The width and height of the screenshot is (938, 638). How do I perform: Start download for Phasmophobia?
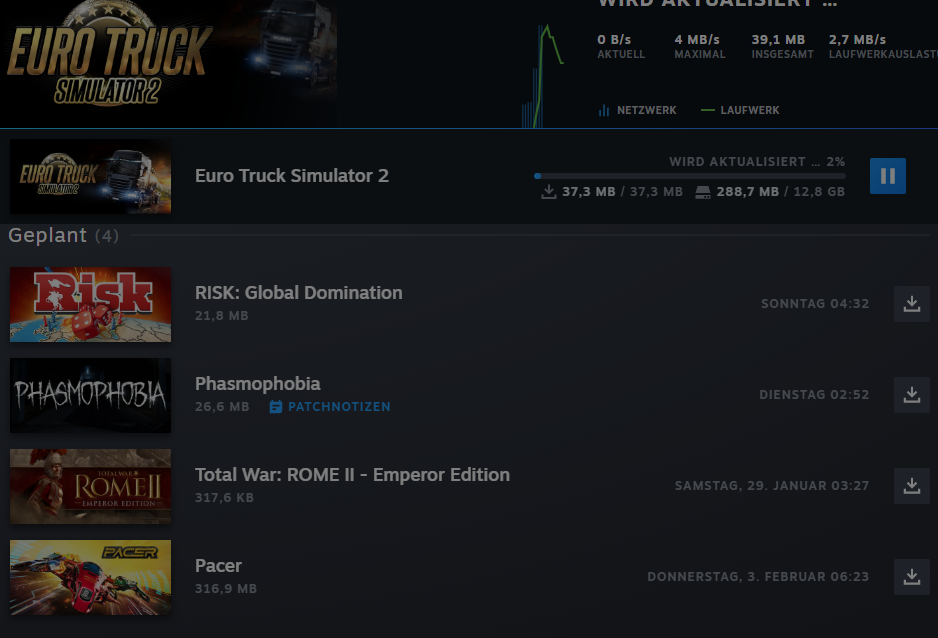click(912, 395)
